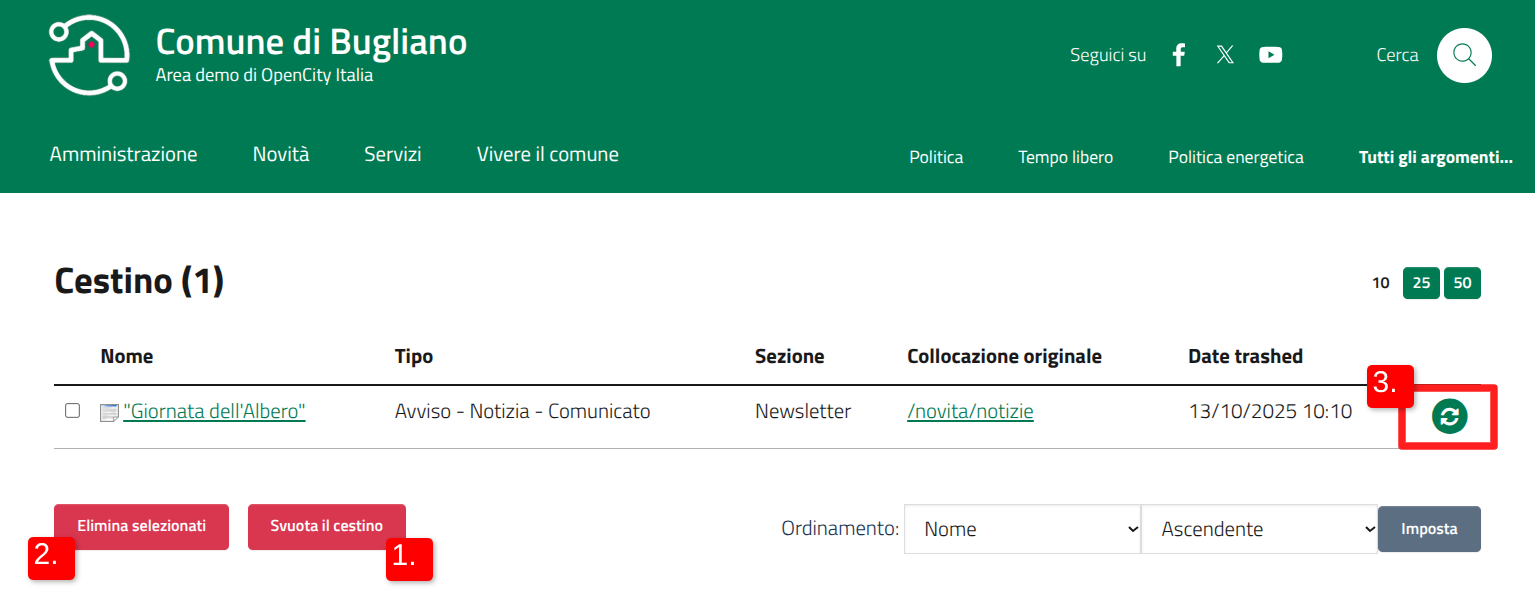
Task: Click the Comune di Bugliano logo icon
Action: click(x=89, y=55)
